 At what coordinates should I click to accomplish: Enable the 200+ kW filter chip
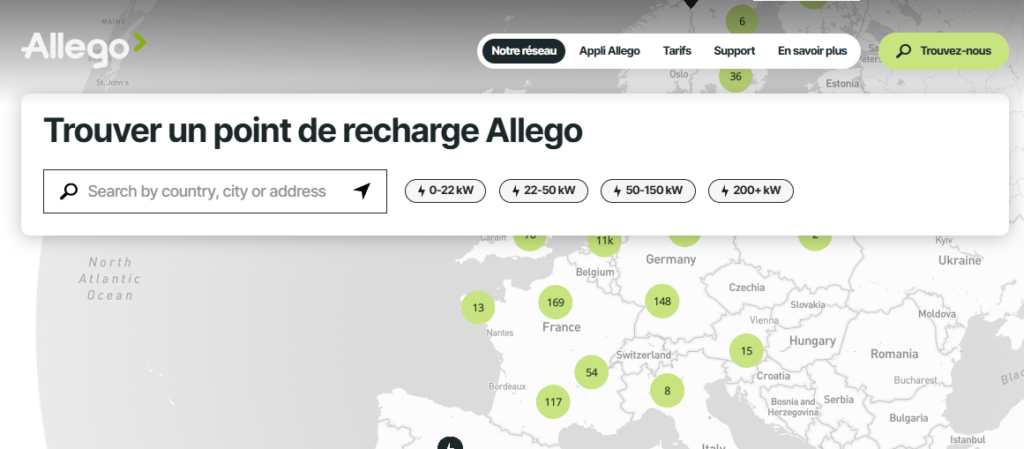750,191
